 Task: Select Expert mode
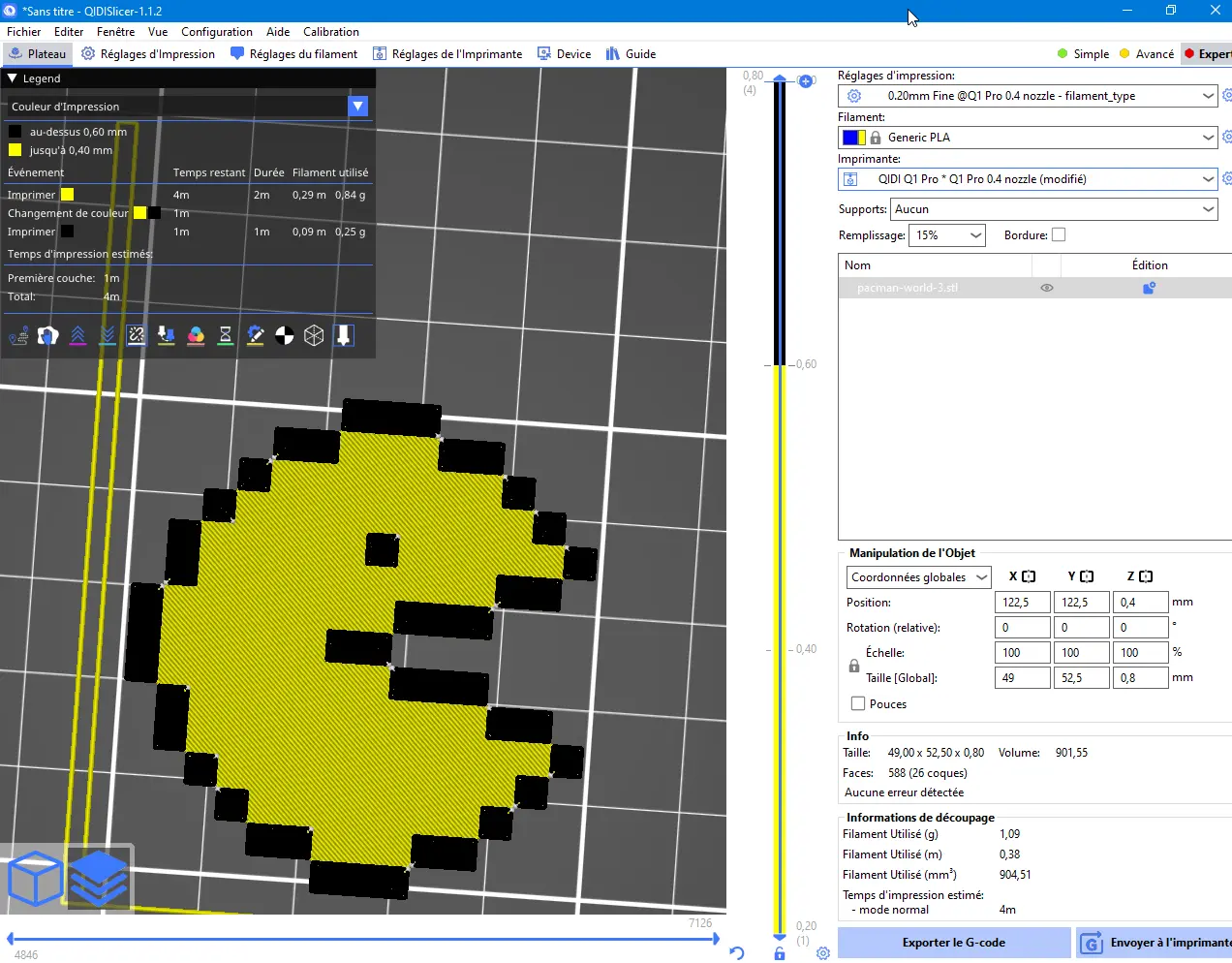[1207, 54]
